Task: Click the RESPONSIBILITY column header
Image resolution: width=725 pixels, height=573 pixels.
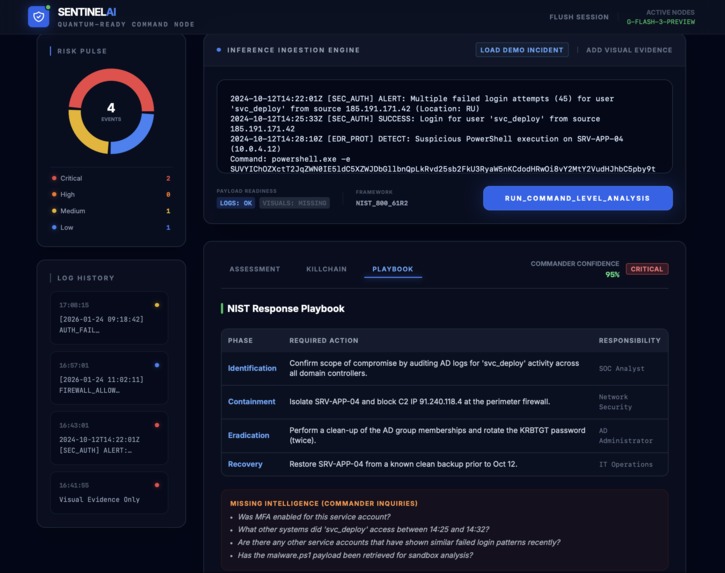Action: [x=629, y=340]
